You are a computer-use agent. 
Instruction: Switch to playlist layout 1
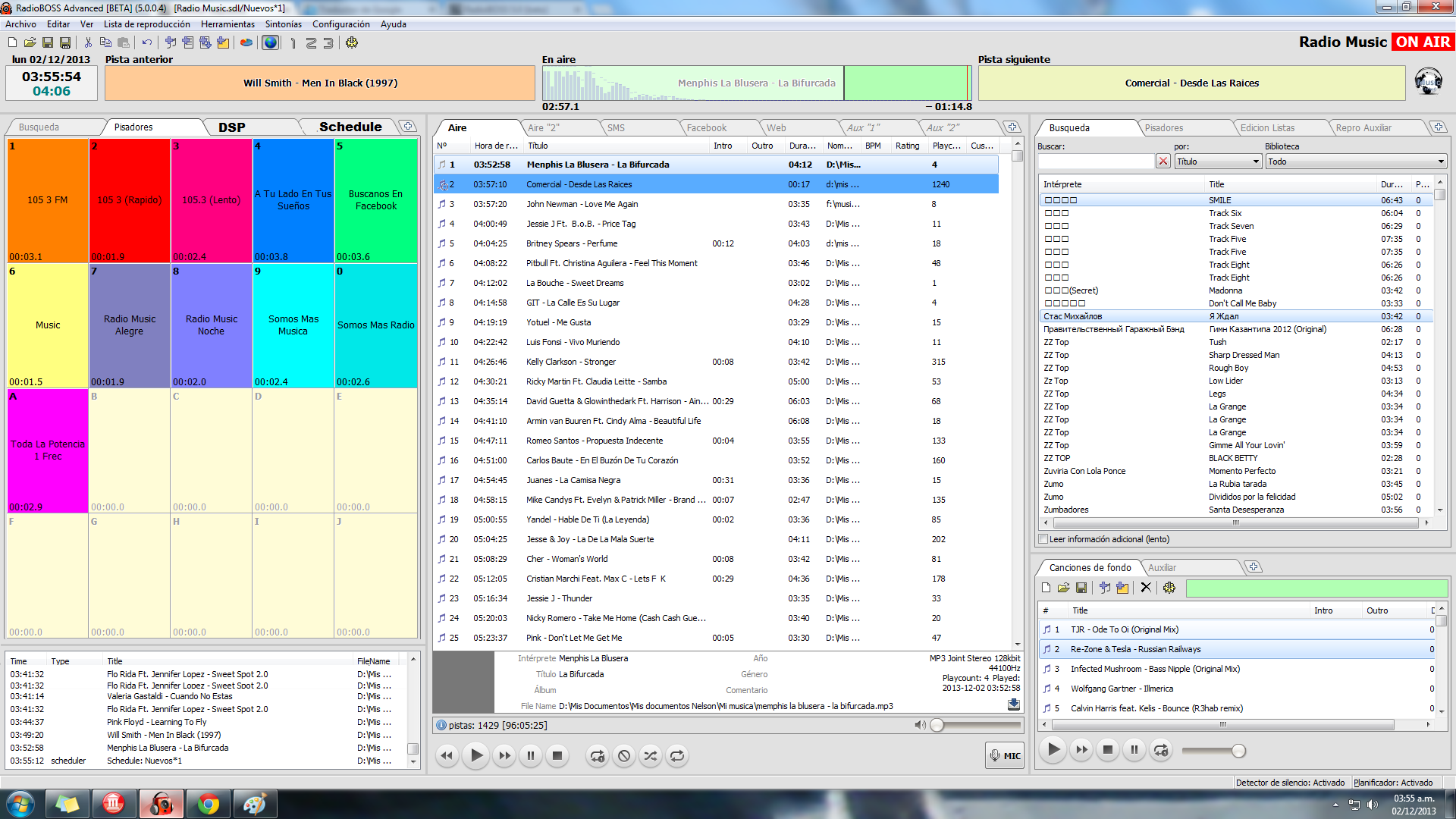(293, 43)
